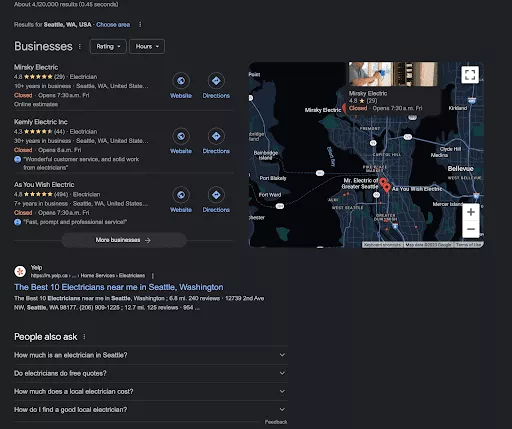Viewport: 512px width, 429px height.
Task: Click the Bellevue label on the map
Action: [x=460, y=169]
